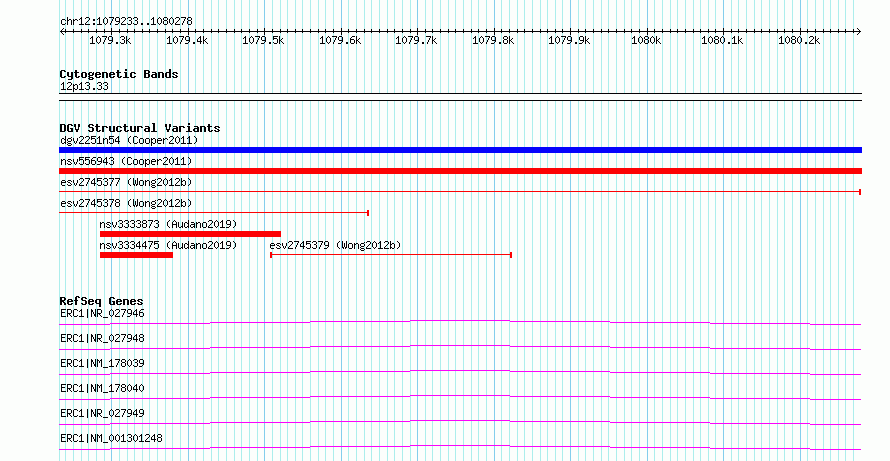The image size is (890, 461).
Task: Click the esv2745378 variant line
Action: point(214,213)
